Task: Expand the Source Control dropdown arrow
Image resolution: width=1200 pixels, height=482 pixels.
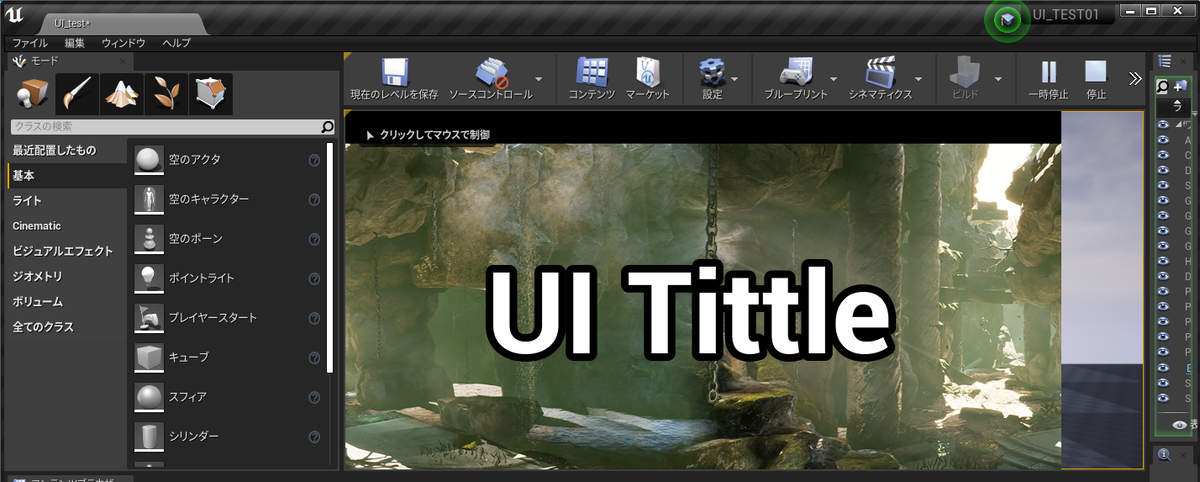Action: pos(539,78)
